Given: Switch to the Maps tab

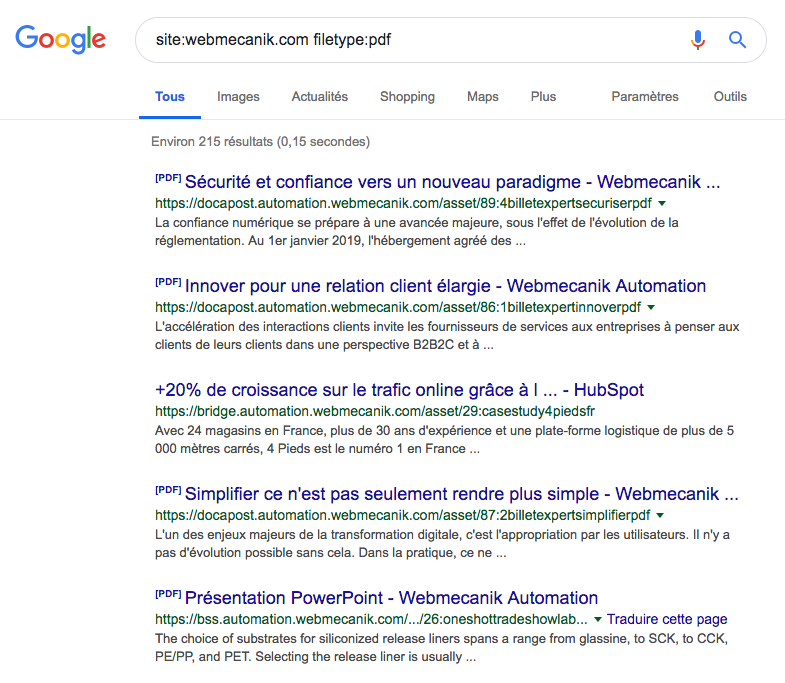Looking at the screenshot, I should tap(483, 97).
